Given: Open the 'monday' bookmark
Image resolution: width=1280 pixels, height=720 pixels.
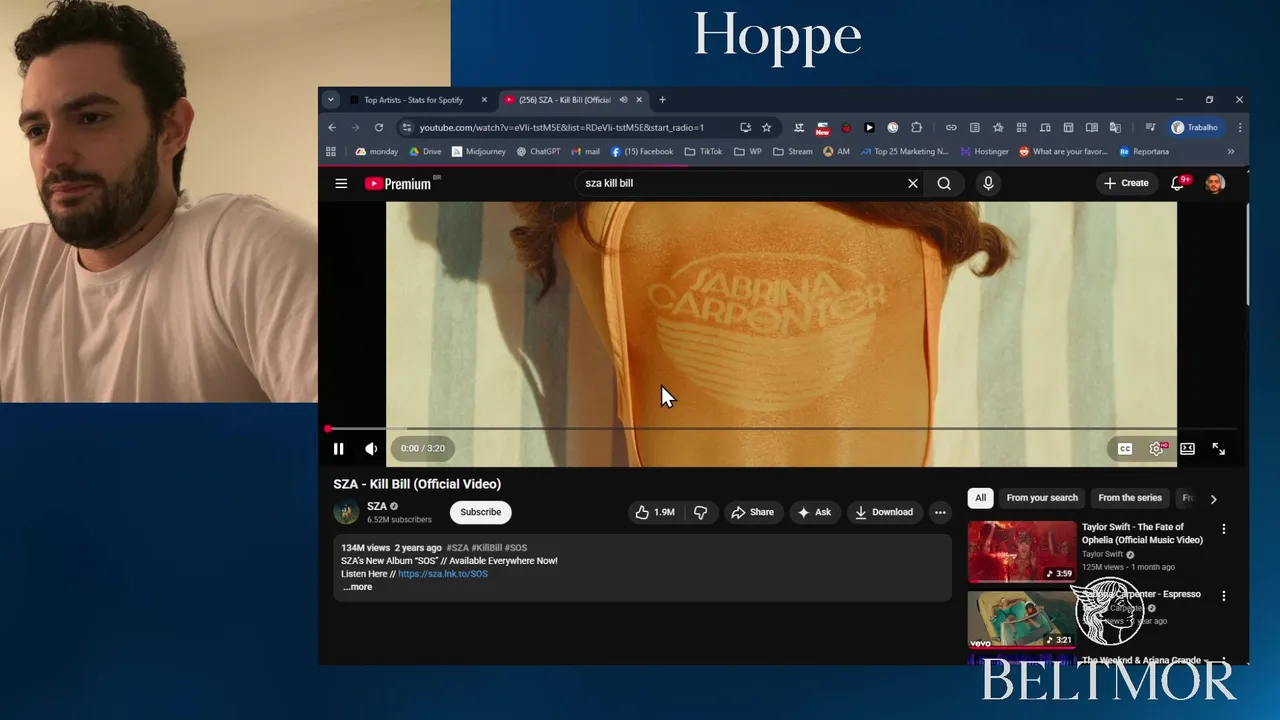Looking at the screenshot, I should [x=377, y=152].
